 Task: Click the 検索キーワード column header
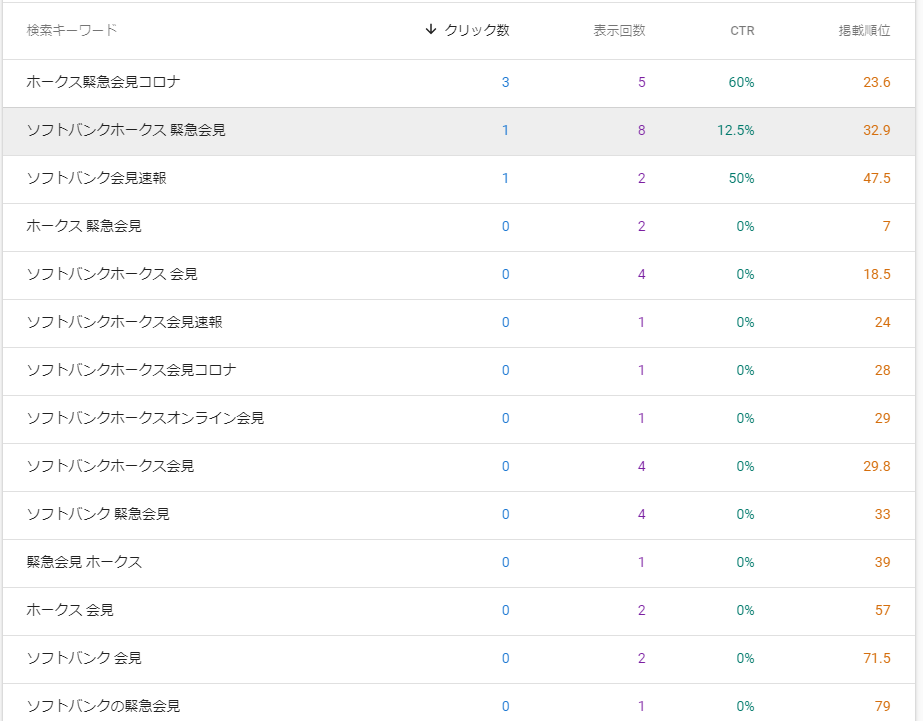[72, 30]
